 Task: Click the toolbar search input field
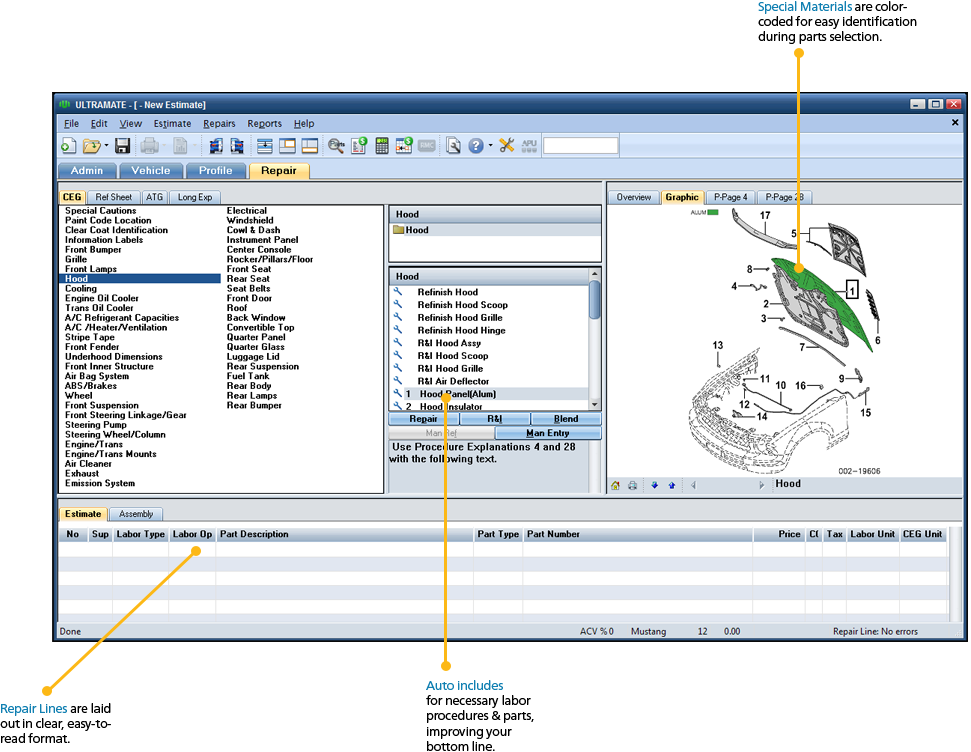pyautogui.click(x=580, y=146)
